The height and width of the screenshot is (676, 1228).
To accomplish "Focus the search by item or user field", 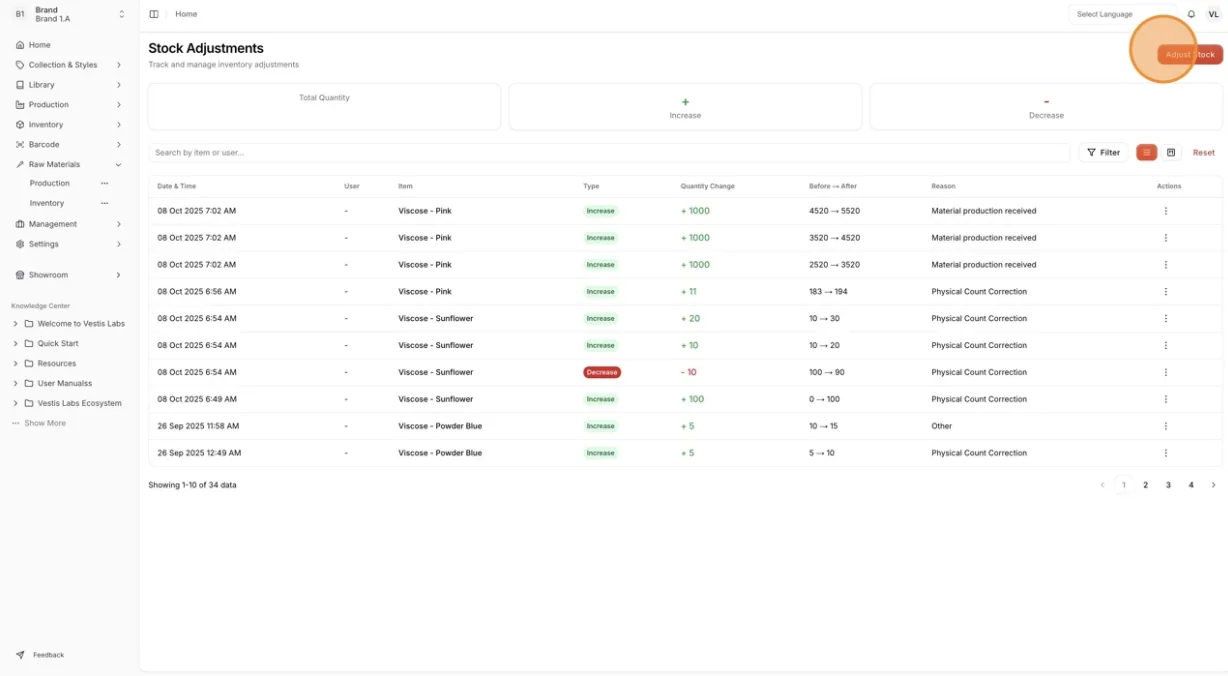I will (609, 153).
